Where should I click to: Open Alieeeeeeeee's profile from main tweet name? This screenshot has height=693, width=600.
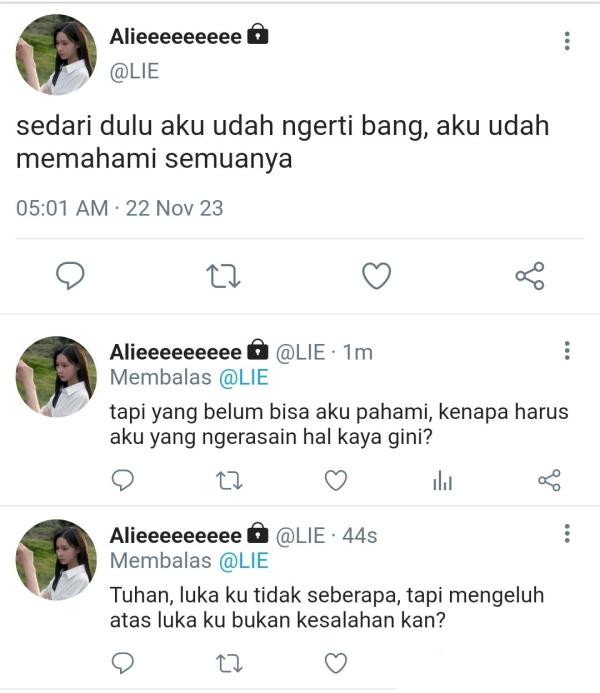point(175,36)
